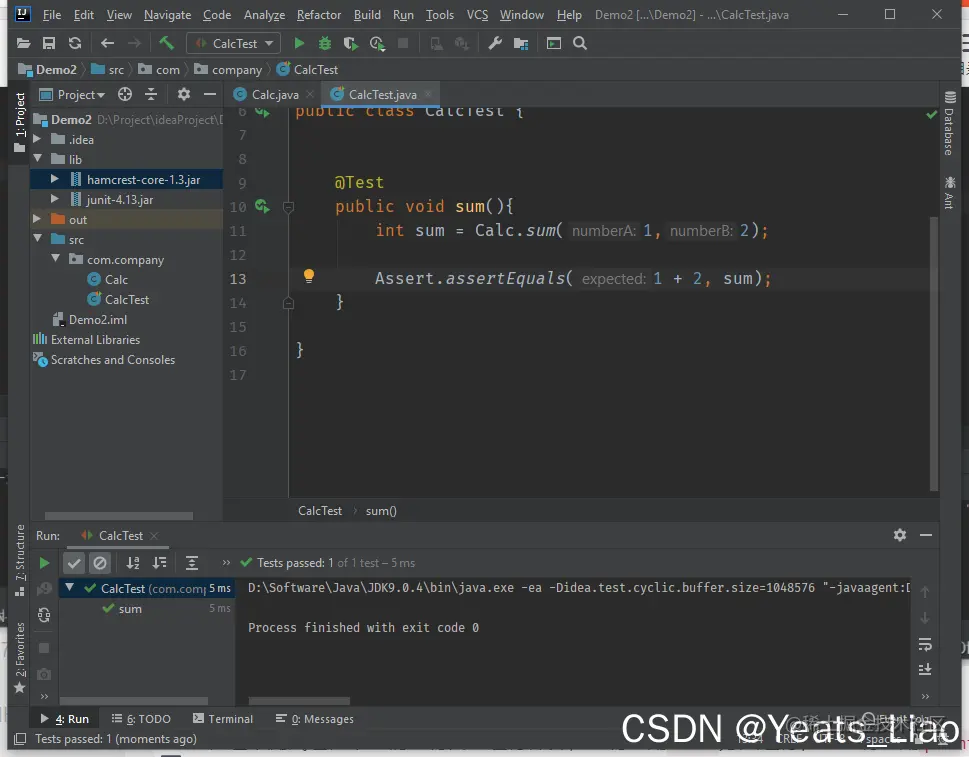The image size is (969, 757).
Task: Click the console horizontal scrollbar
Action: (x=299, y=701)
